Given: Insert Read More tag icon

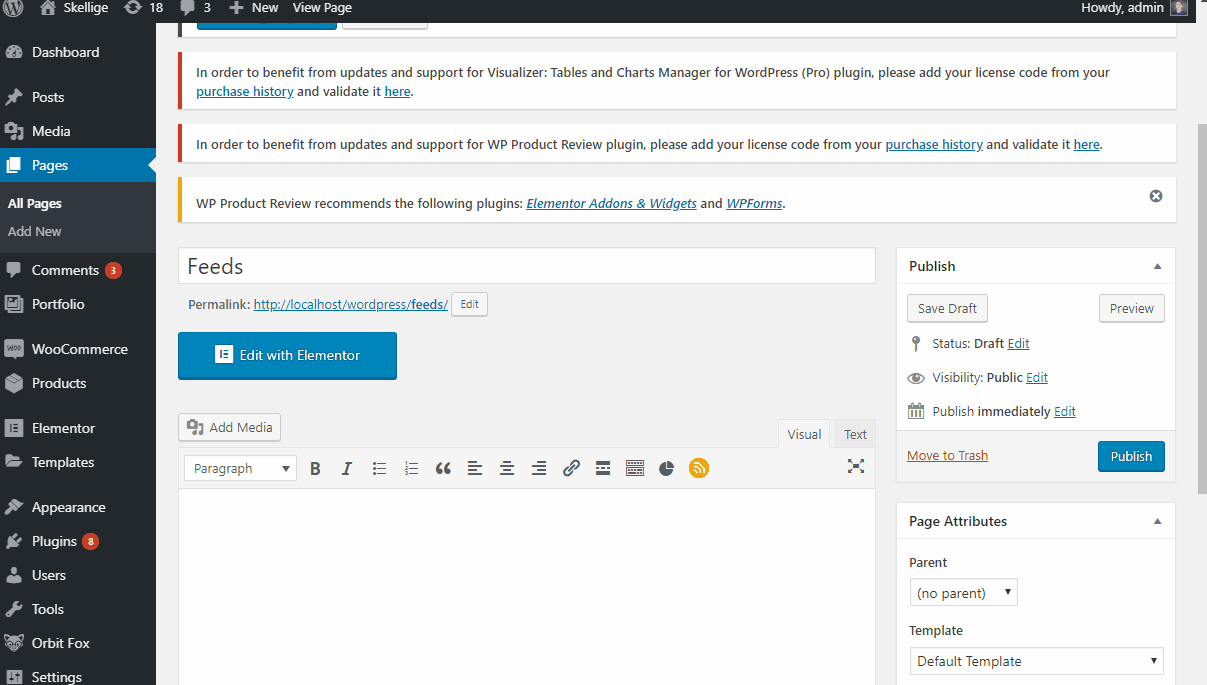Looking at the screenshot, I should point(603,468).
